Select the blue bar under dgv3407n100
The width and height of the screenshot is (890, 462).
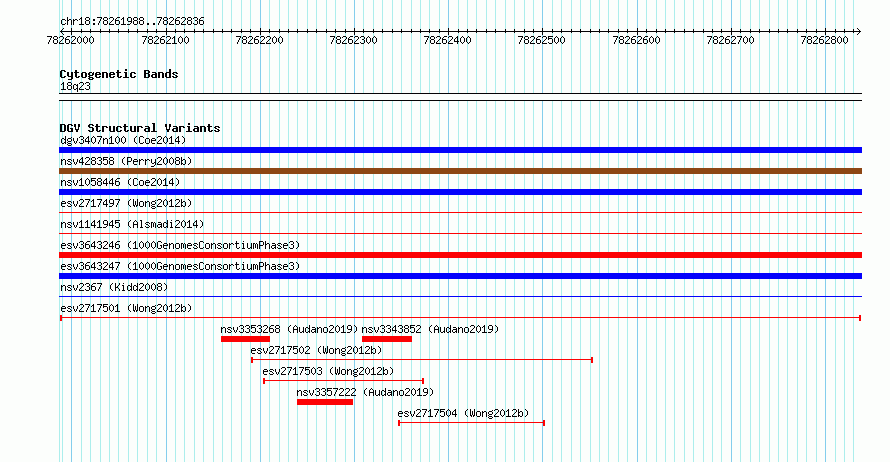(460, 150)
